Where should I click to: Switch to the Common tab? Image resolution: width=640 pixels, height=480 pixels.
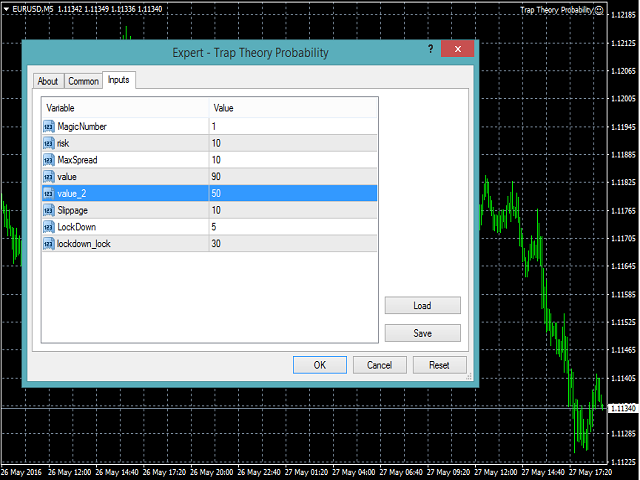[83, 81]
